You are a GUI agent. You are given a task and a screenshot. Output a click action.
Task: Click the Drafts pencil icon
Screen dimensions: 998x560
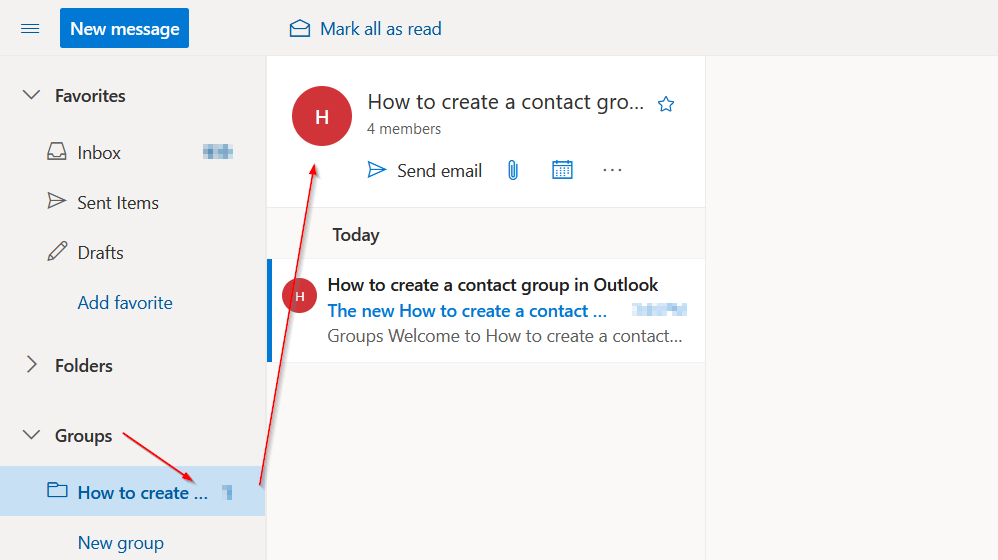click(x=57, y=251)
